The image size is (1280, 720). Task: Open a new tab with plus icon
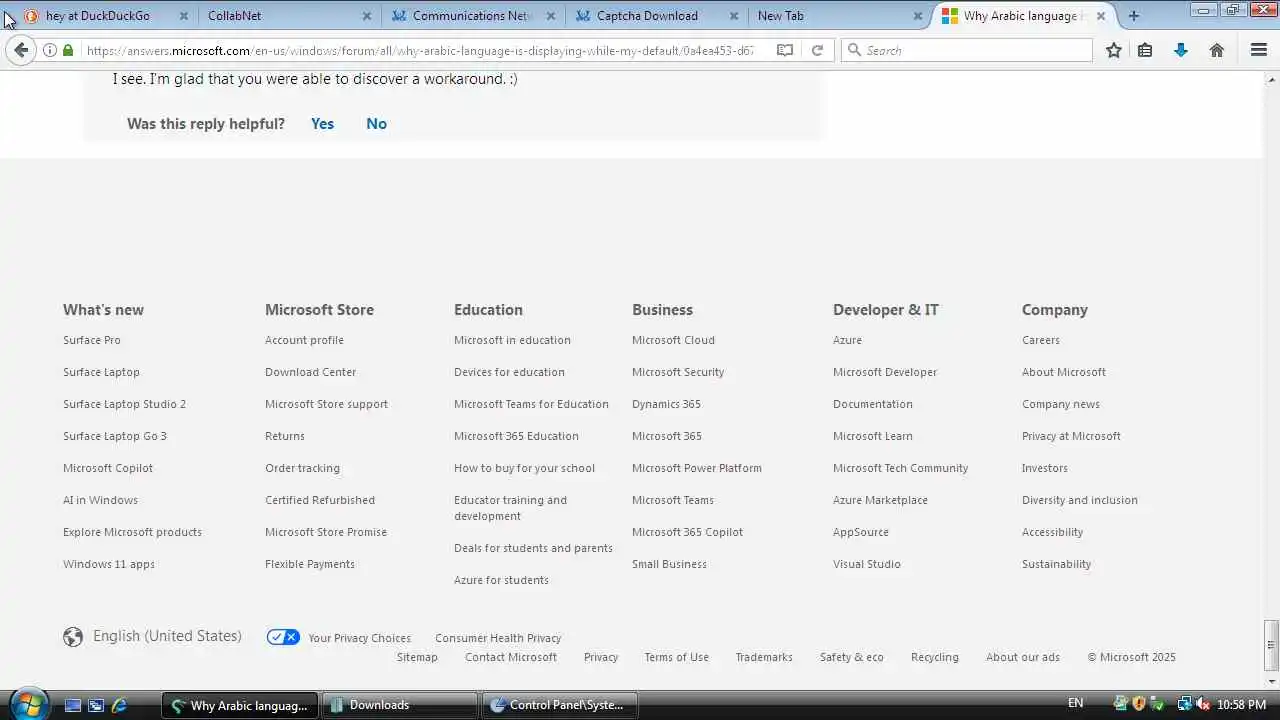coord(1134,16)
